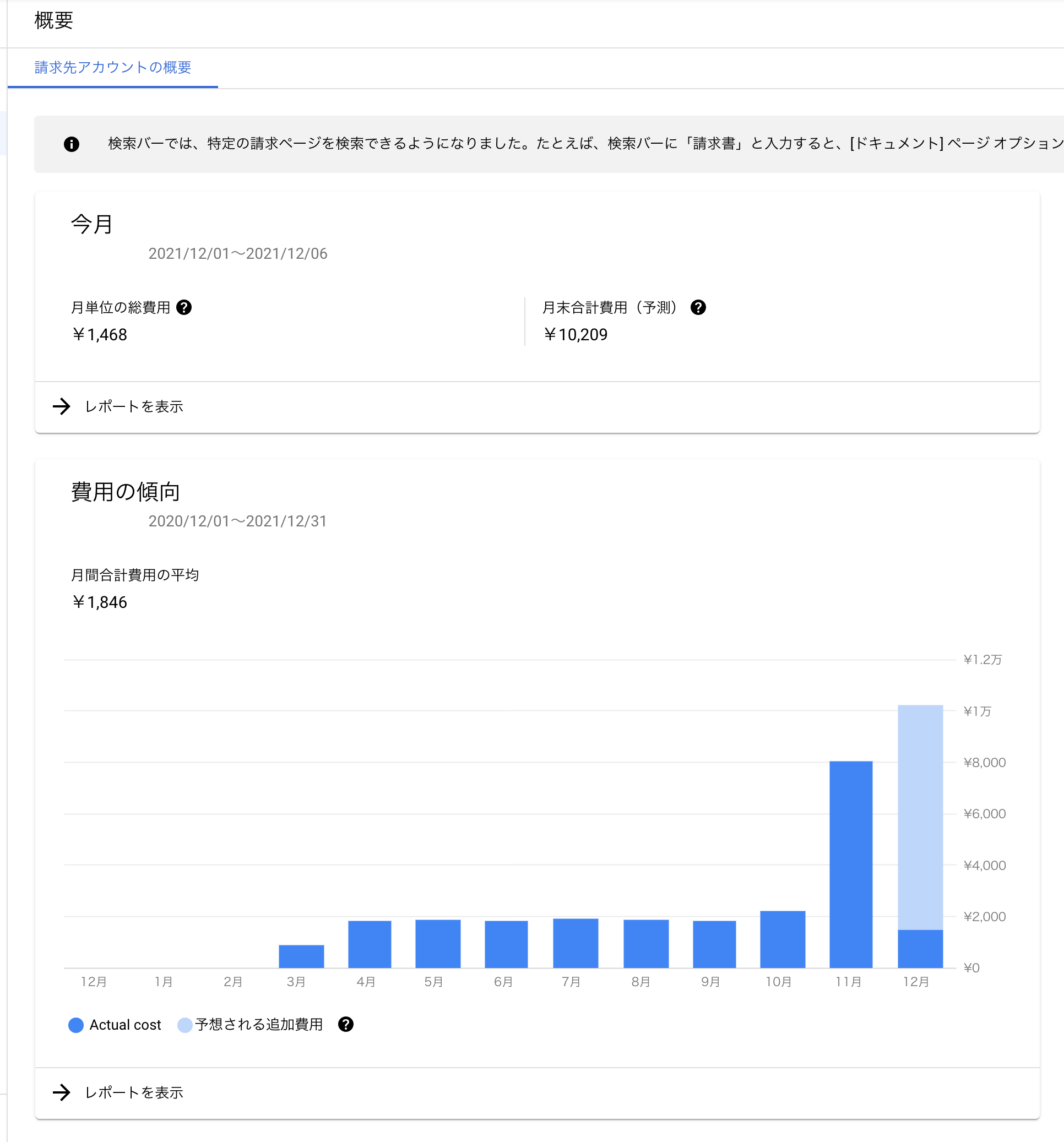1064x1142 pixels.
Task: Click the 予想される追加費用 legend color dot
Action: pos(184,1025)
